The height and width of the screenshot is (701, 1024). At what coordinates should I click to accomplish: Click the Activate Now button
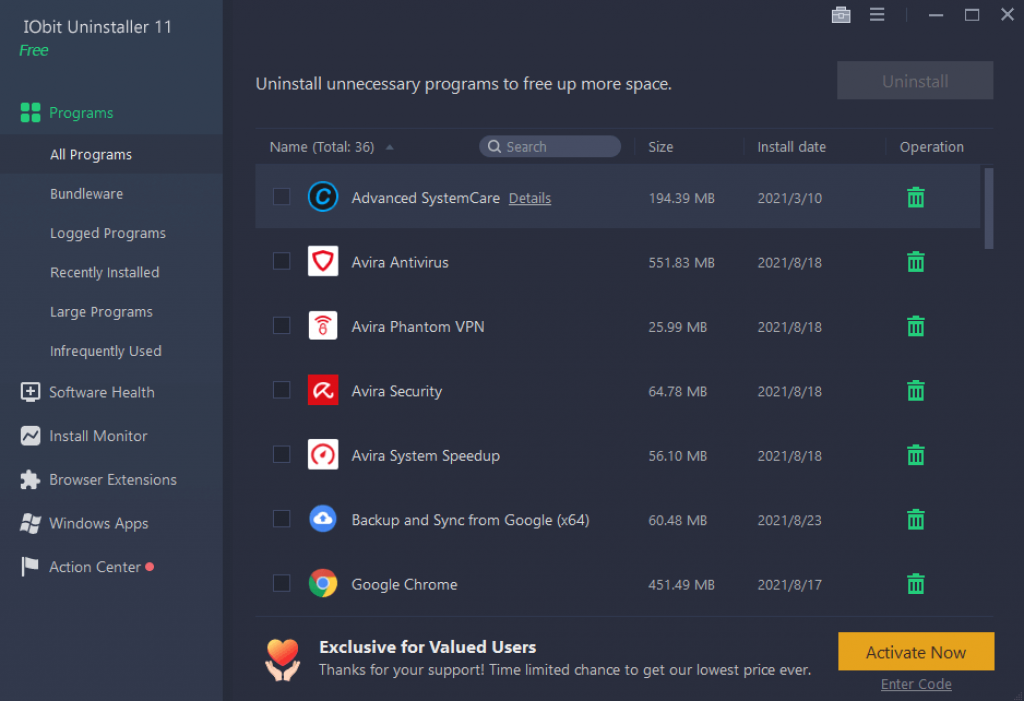(915, 652)
